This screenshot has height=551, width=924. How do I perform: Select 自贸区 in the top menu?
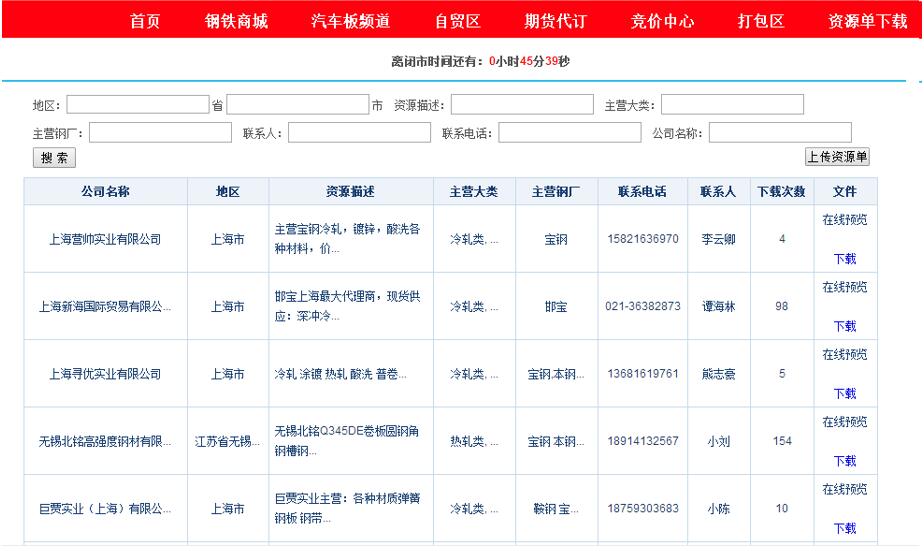click(457, 21)
